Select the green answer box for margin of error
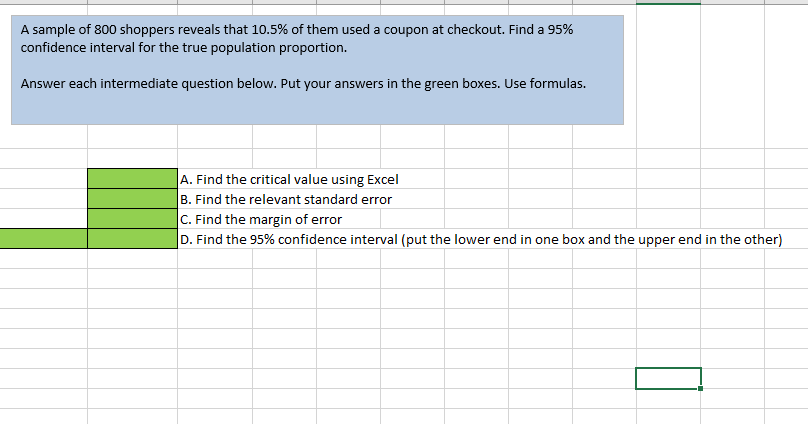 [x=132, y=218]
